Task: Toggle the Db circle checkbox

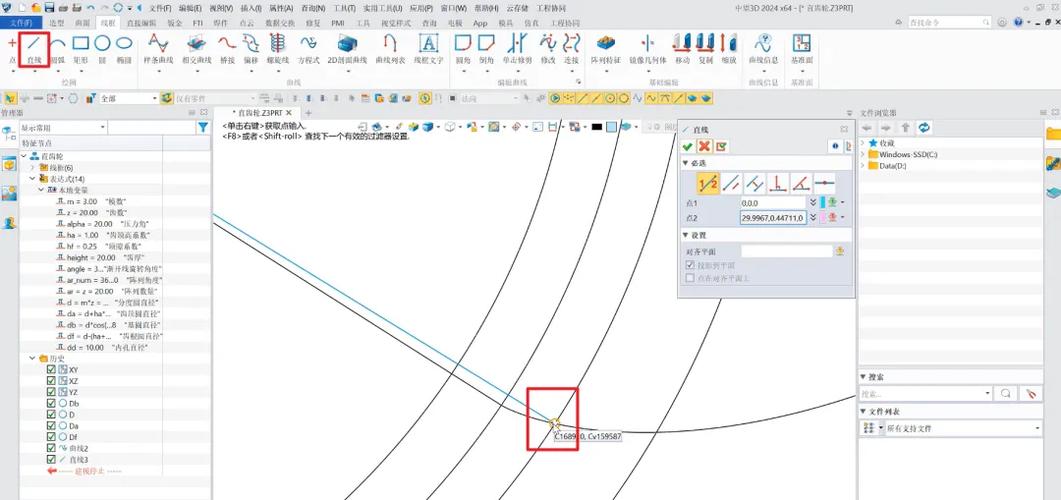Action: point(51,403)
